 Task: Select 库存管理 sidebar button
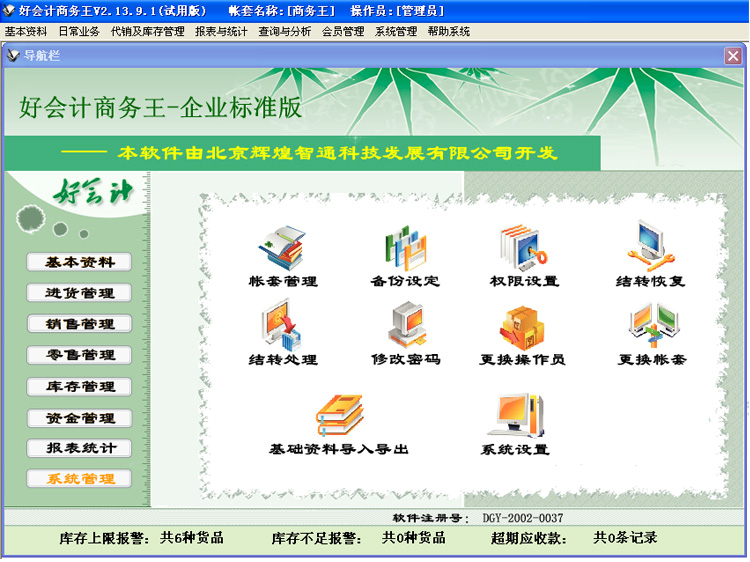pos(79,386)
